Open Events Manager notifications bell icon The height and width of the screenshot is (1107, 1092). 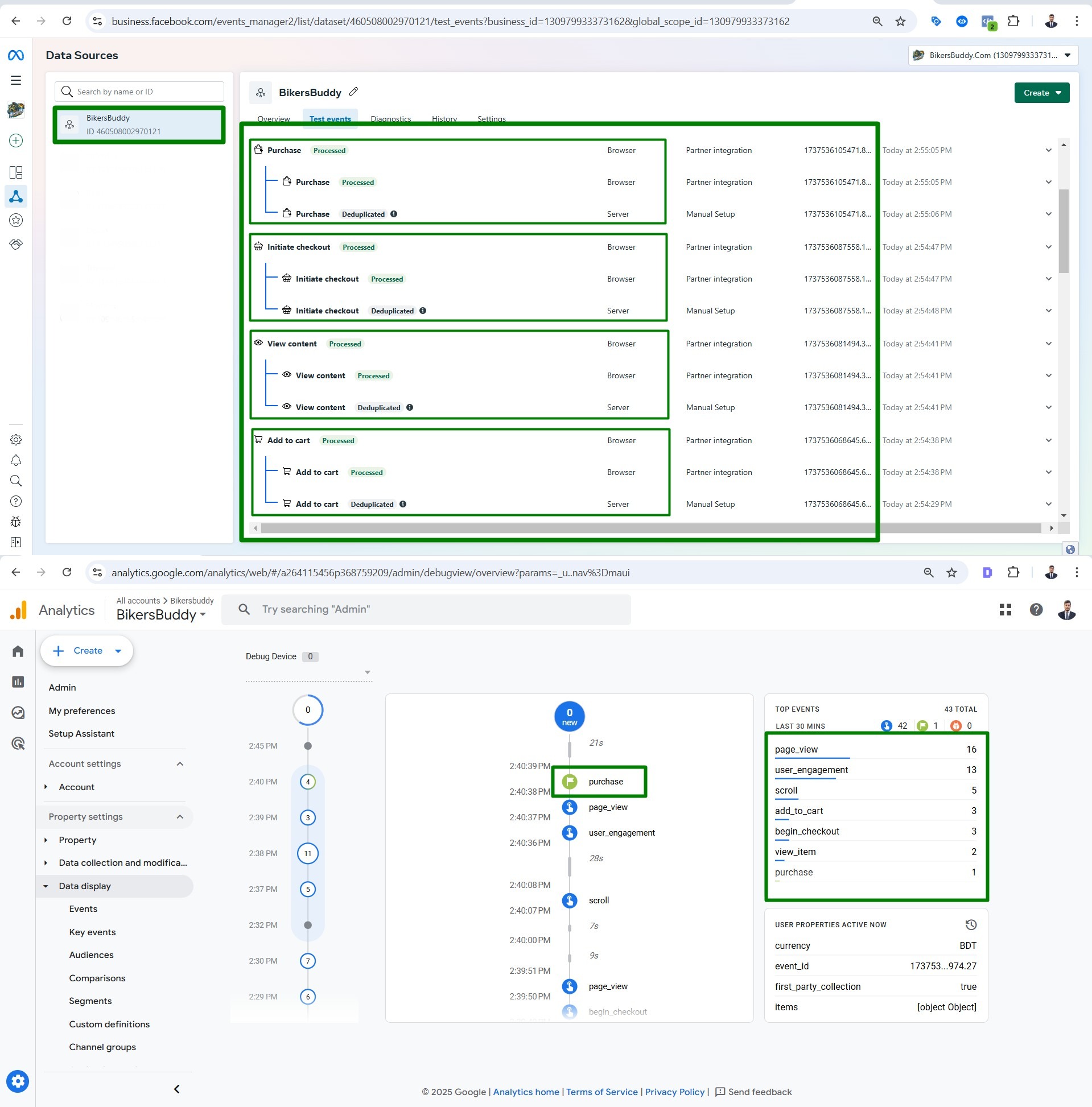tap(16, 461)
